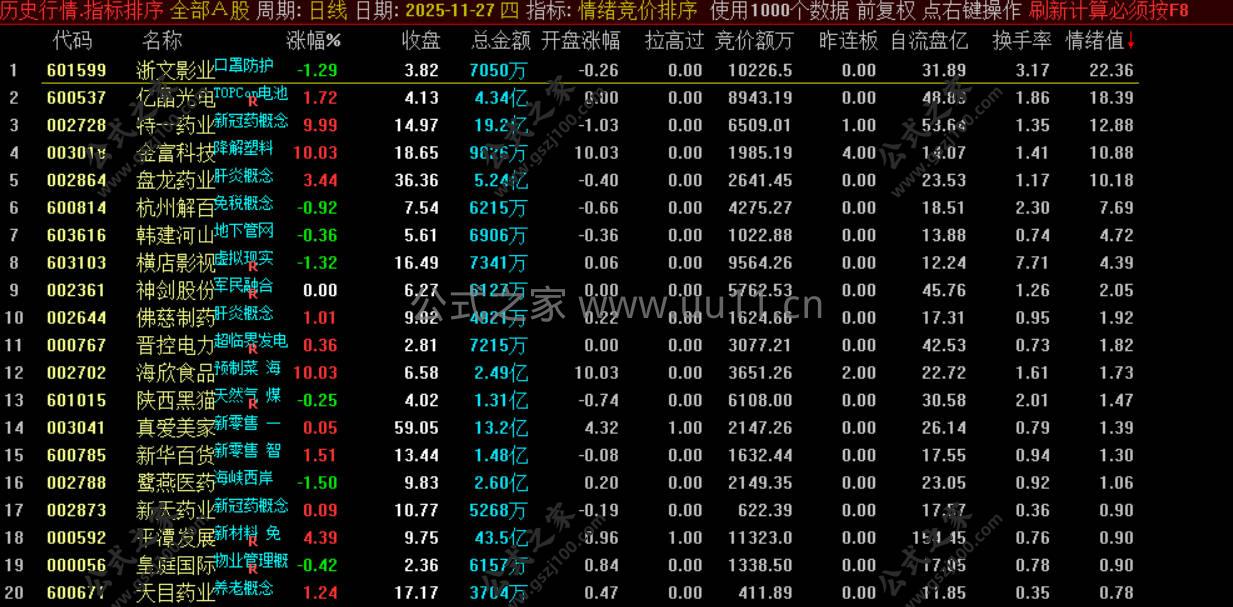Click 使用1000个数据 setting
This screenshot has height=607, width=1233.
click(779, 11)
